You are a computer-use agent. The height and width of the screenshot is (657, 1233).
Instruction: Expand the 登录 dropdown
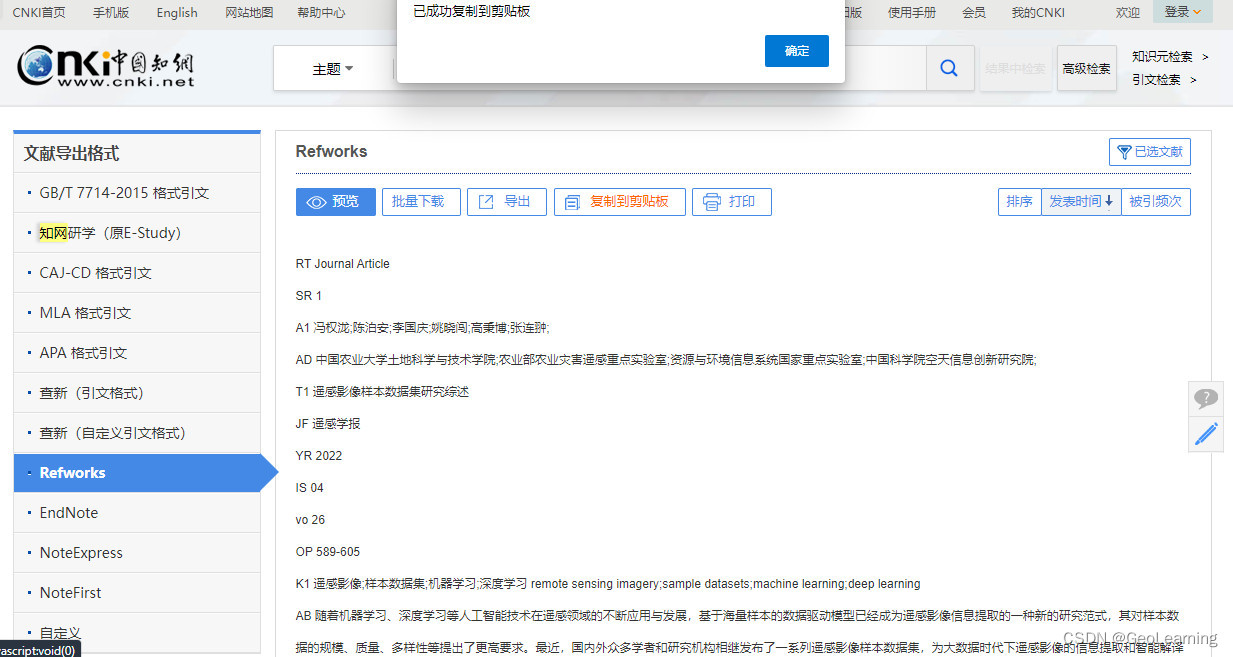coord(1181,12)
